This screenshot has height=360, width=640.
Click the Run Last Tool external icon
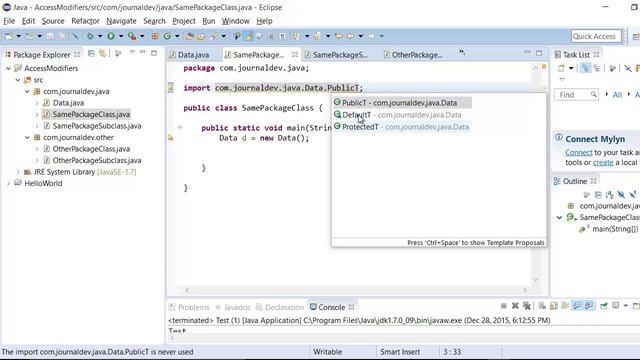[132, 36]
